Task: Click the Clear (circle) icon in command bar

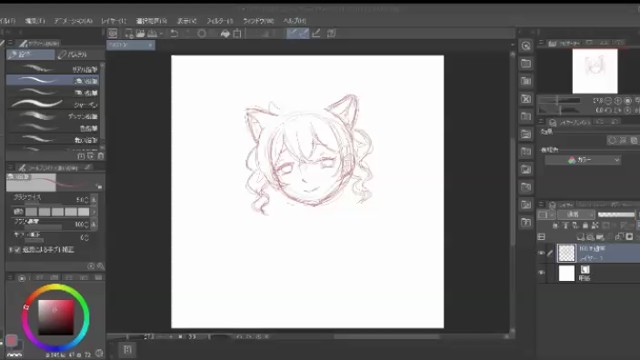Action: click(x=202, y=33)
